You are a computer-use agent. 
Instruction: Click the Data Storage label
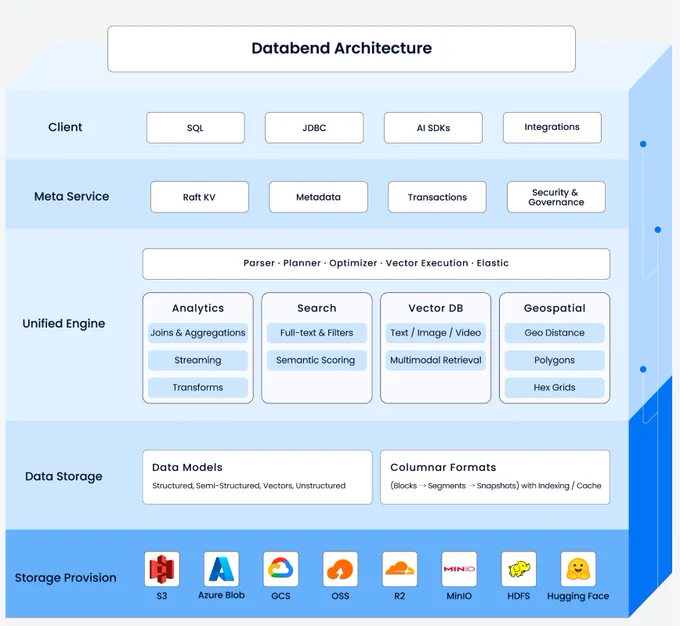pos(64,476)
